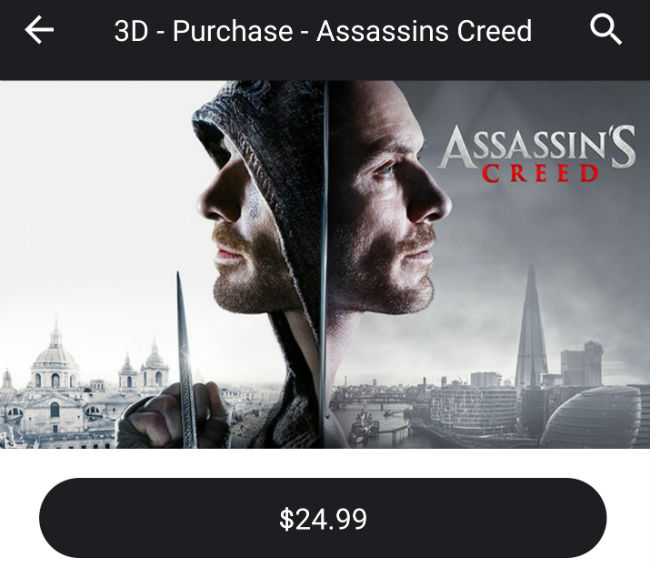Open search with the magnifying glass
Screen dimensions: 650x568
click(x=606, y=29)
